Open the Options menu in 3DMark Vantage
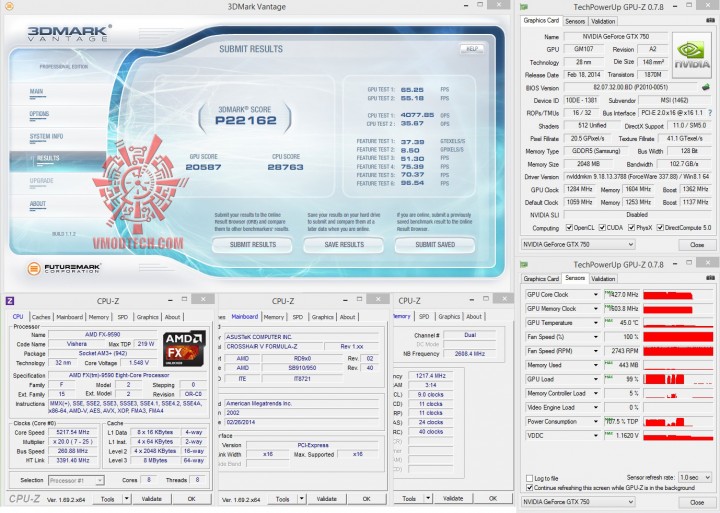The width and height of the screenshot is (720, 513). coord(39,114)
